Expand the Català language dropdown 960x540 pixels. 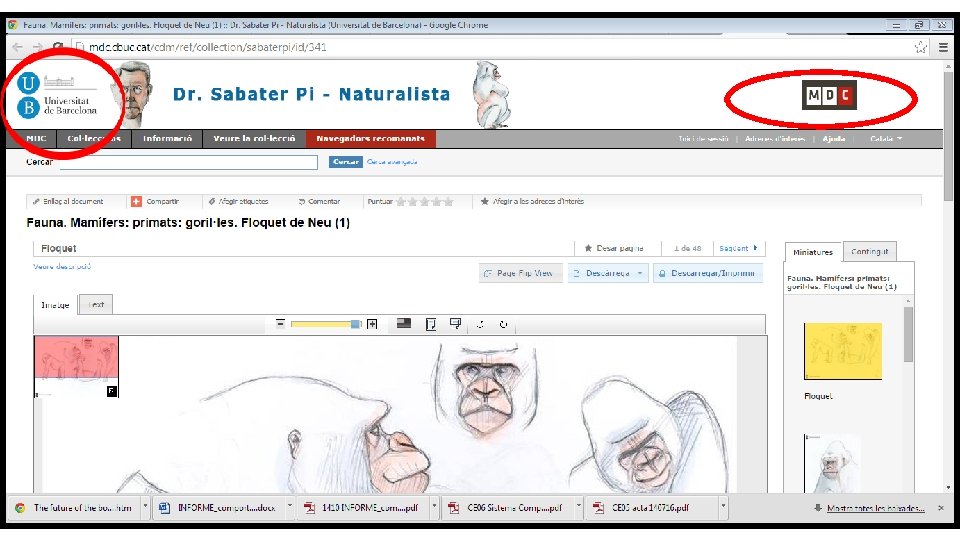tap(886, 139)
